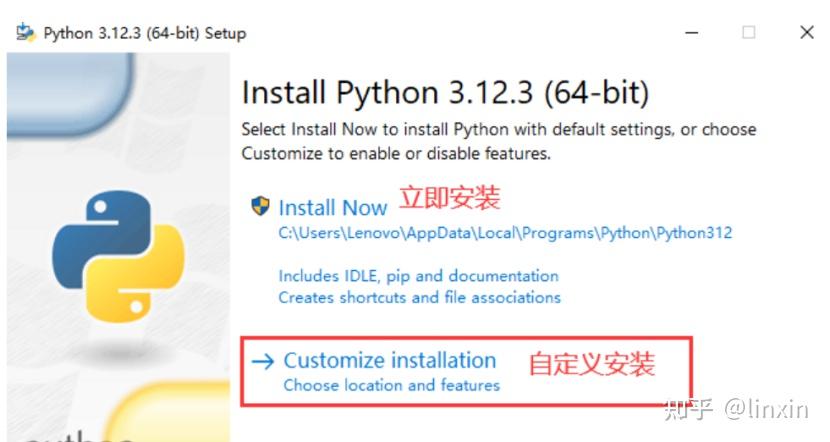Click the yellow decorative shape at banner bottom
Screen dimensions: 830x442
[167, 411]
